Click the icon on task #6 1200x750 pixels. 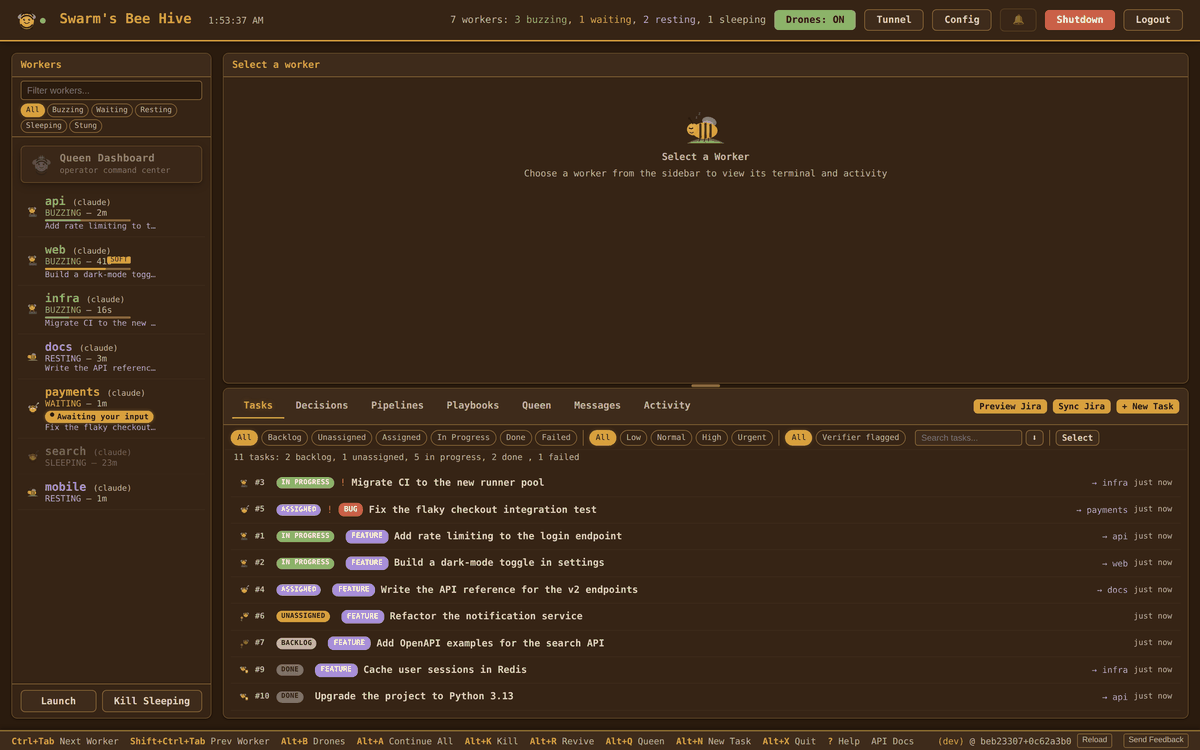[x=243, y=616]
